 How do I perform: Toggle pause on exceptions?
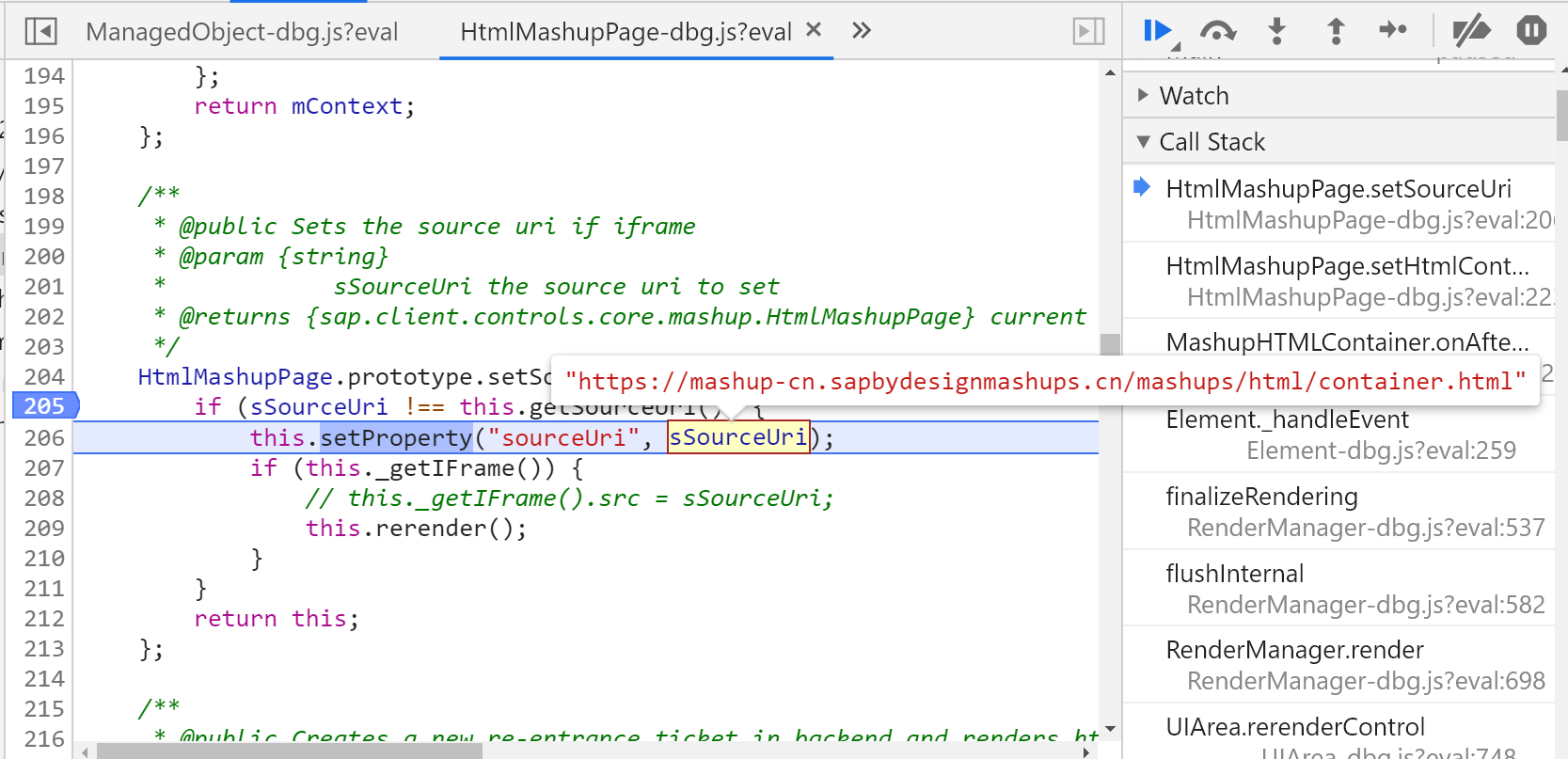point(1531,31)
